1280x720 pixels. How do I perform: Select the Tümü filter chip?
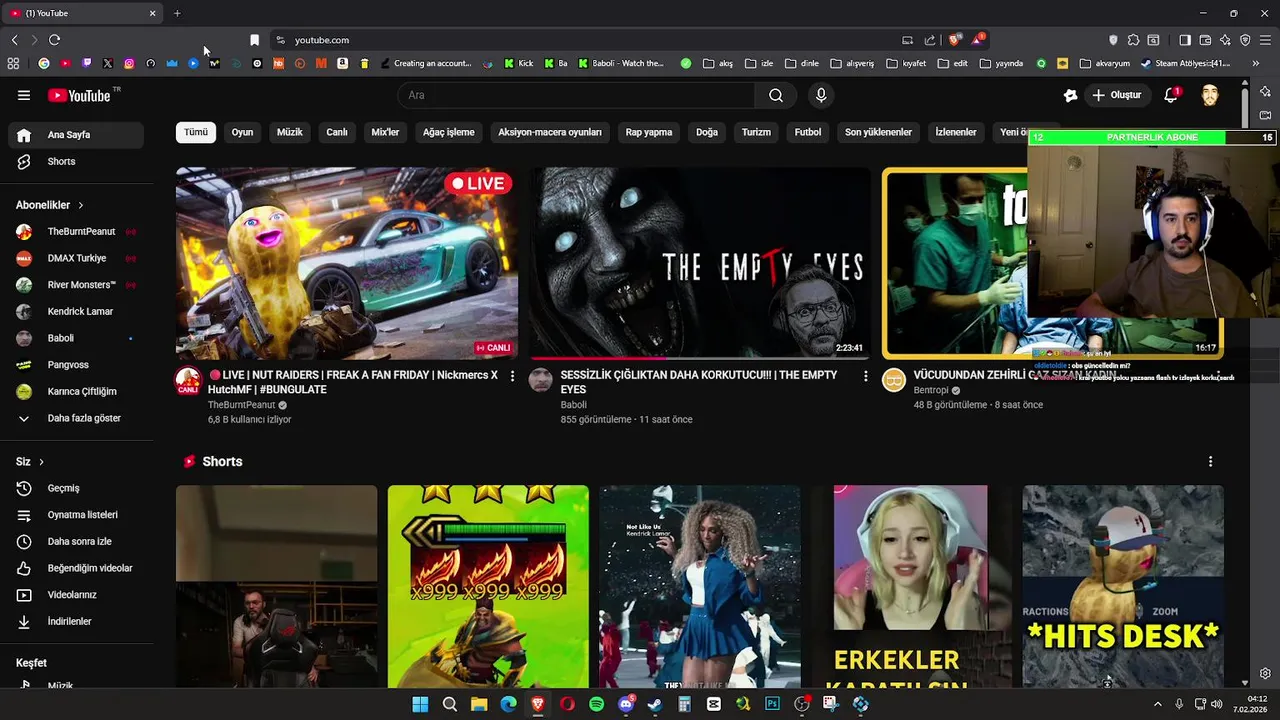(x=196, y=132)
